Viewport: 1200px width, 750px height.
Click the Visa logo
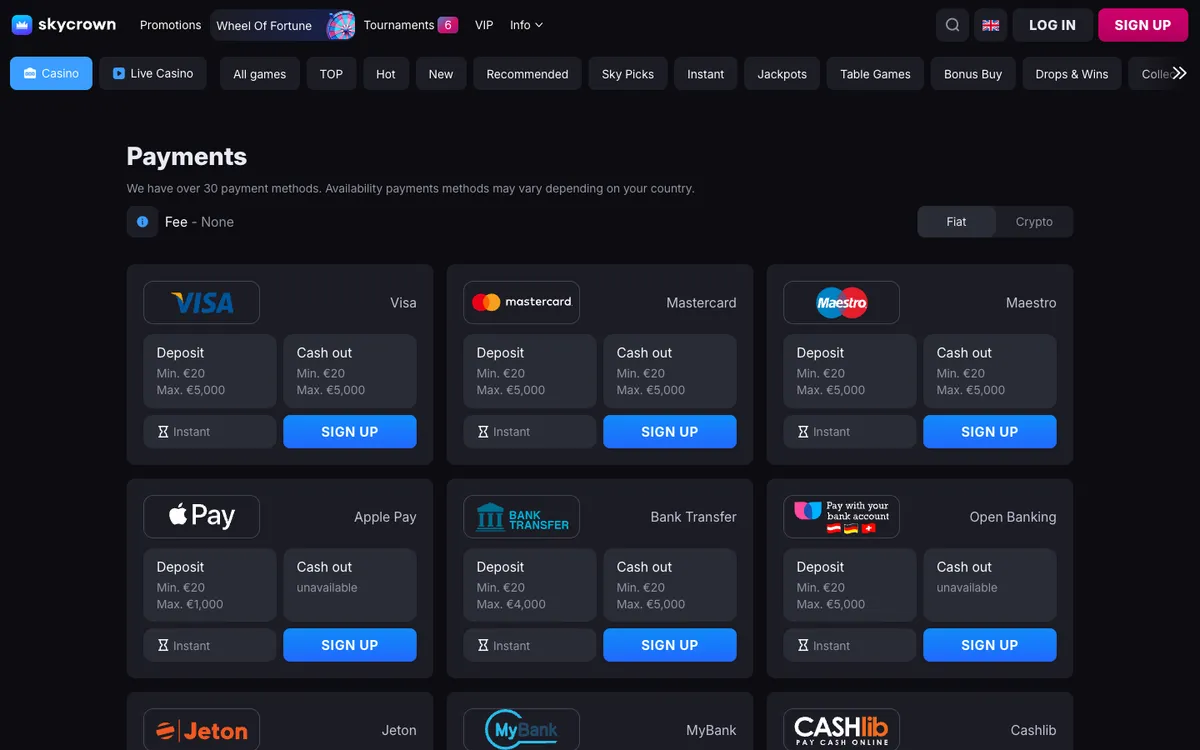201,302
